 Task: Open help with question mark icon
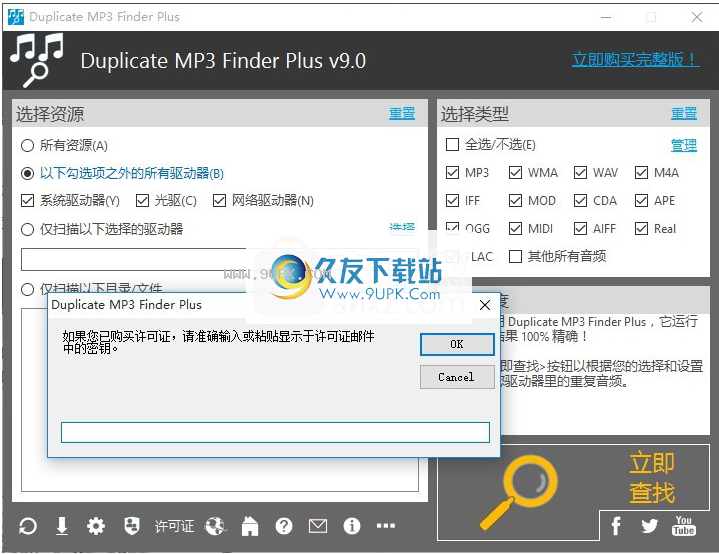tap(284, 526)
